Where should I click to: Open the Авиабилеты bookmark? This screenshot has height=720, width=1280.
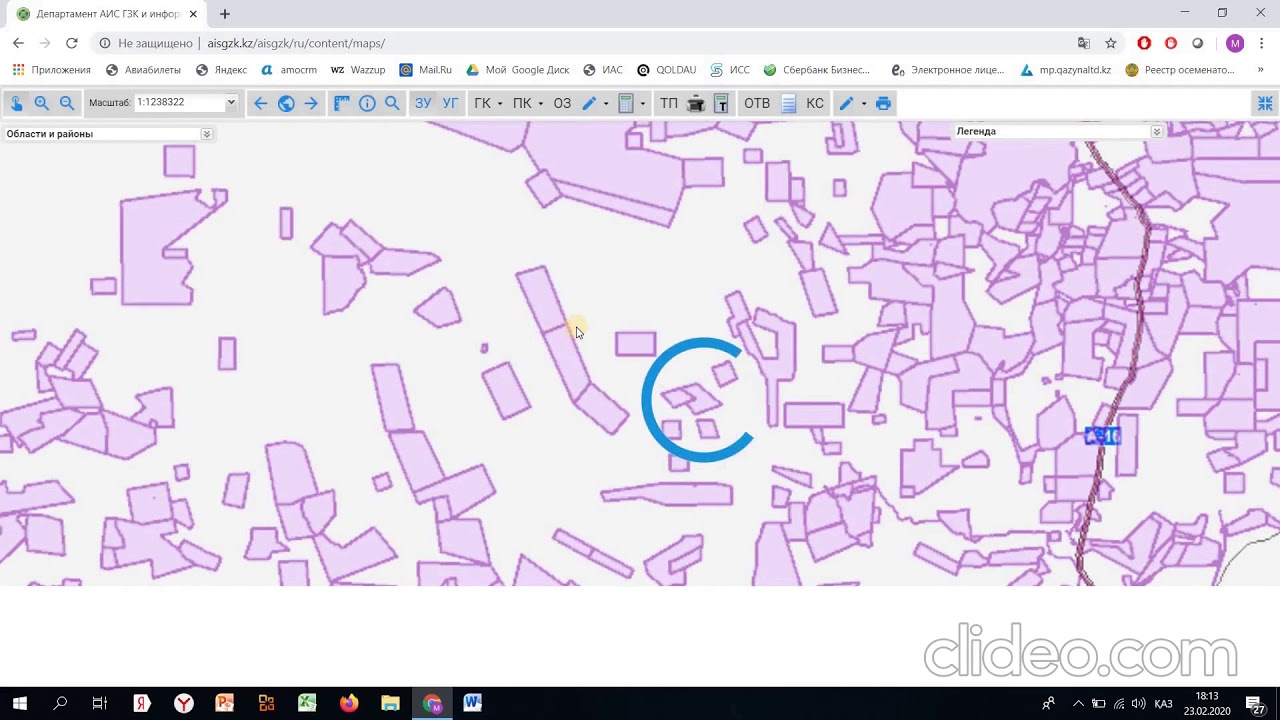pyautogui.click(x=143, y=70)
